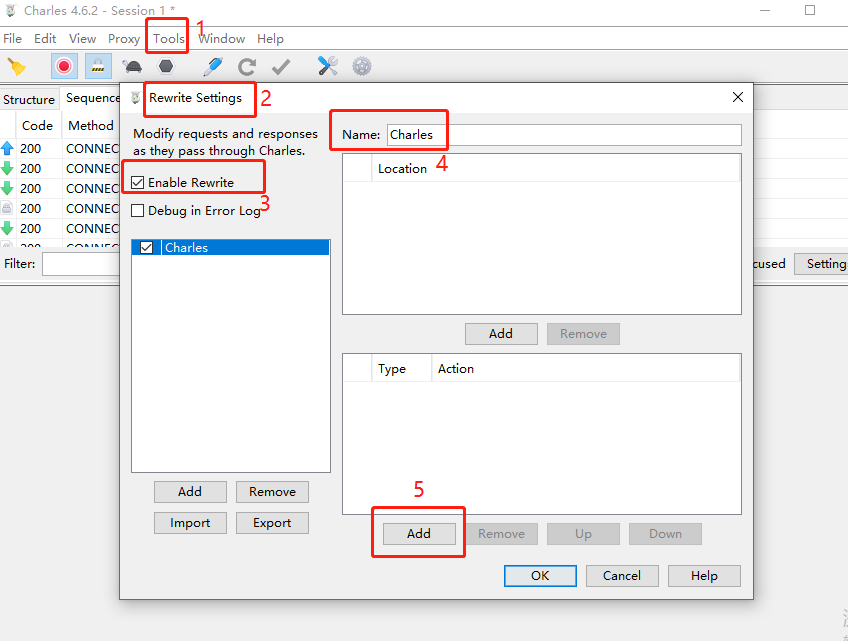Screen dimensions: 848x641
Task: Open the Tools menu
Action: (x=169, y=38)
